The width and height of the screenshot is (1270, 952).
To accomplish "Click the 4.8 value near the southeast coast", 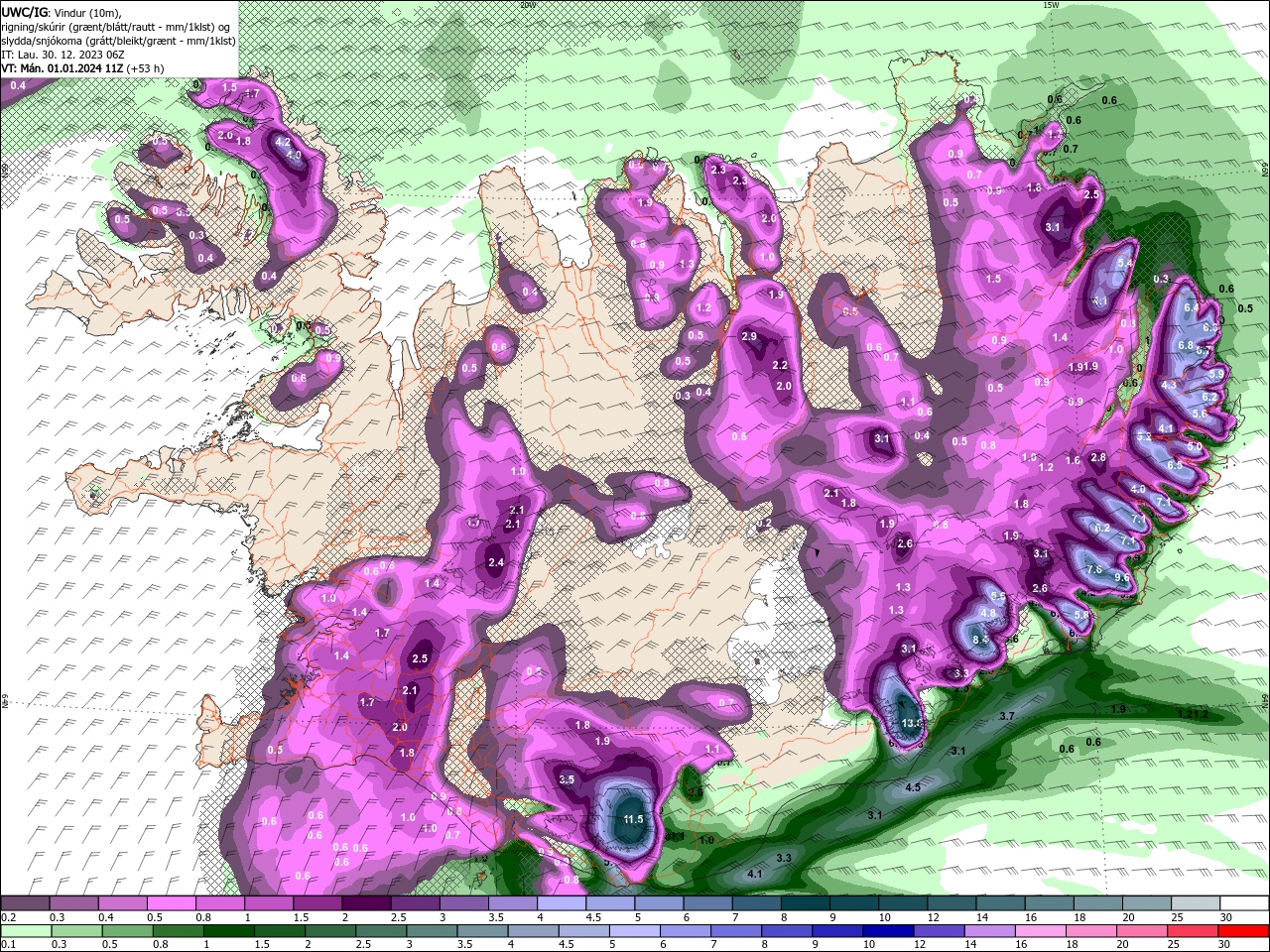I will [x=987, y=614].
